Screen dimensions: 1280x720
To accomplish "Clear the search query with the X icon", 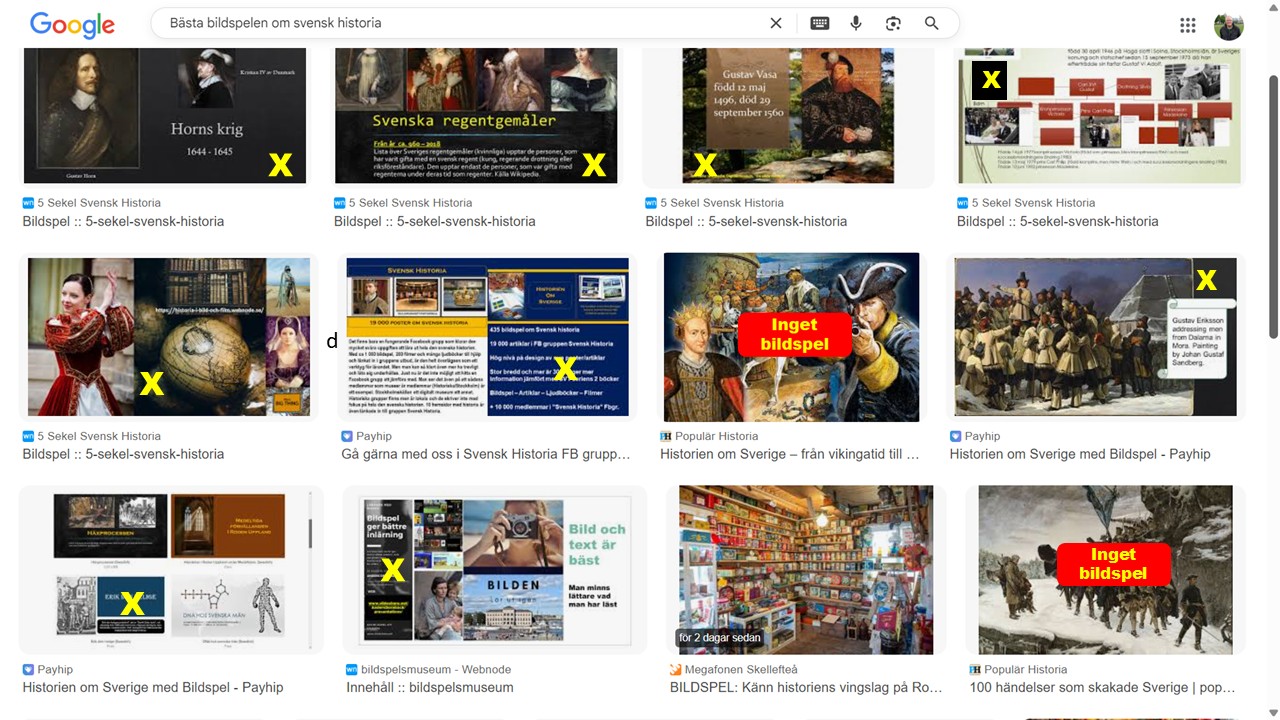I will coord(776,23).
